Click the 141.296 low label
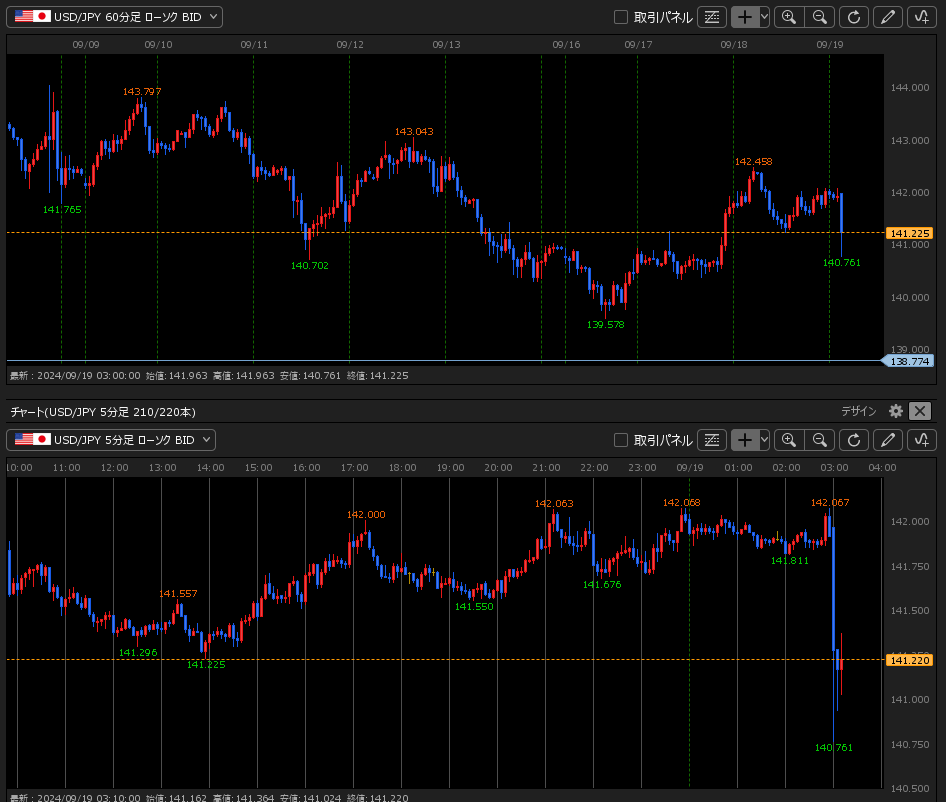 coord(138,652)
